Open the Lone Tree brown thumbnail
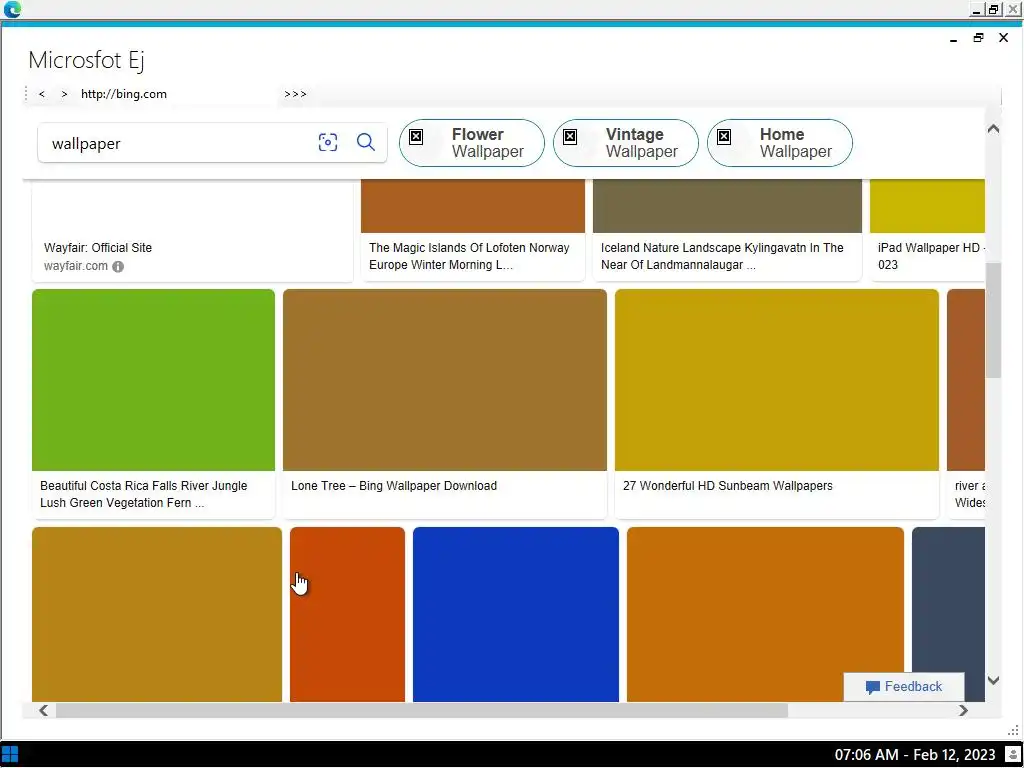 click(445, 379)
